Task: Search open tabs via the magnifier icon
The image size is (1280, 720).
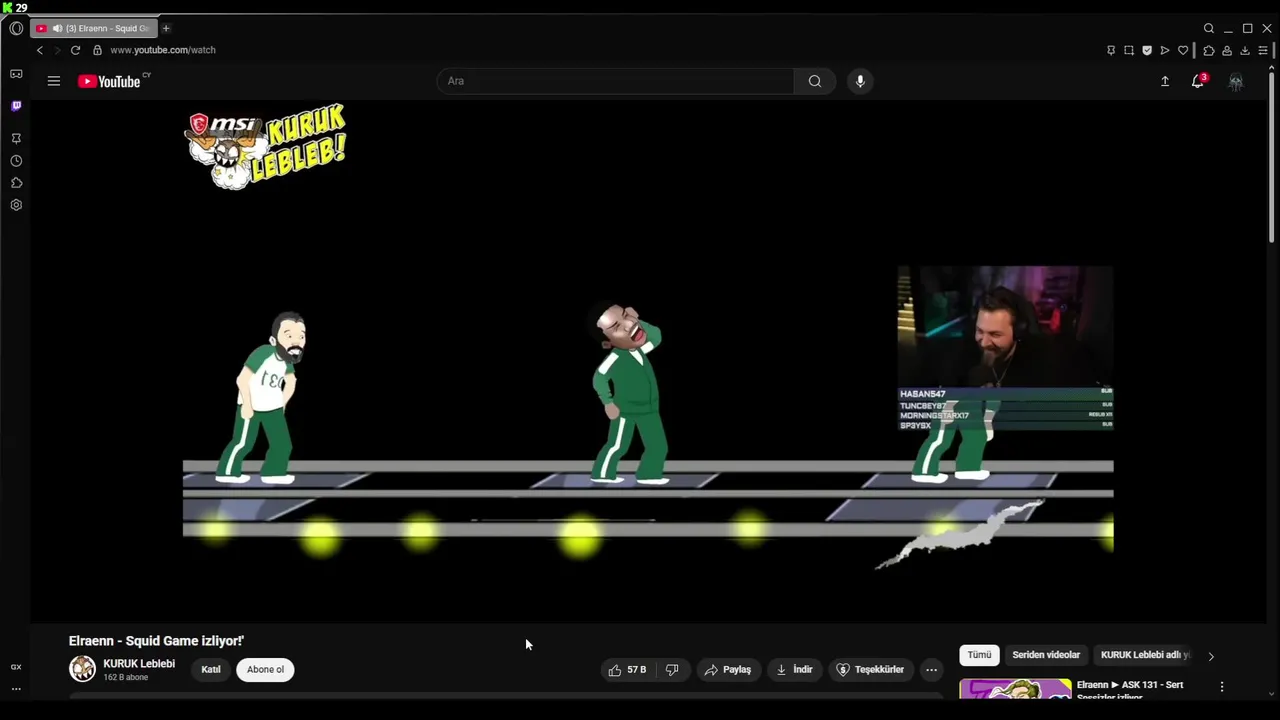Action: pos(1209,28)
